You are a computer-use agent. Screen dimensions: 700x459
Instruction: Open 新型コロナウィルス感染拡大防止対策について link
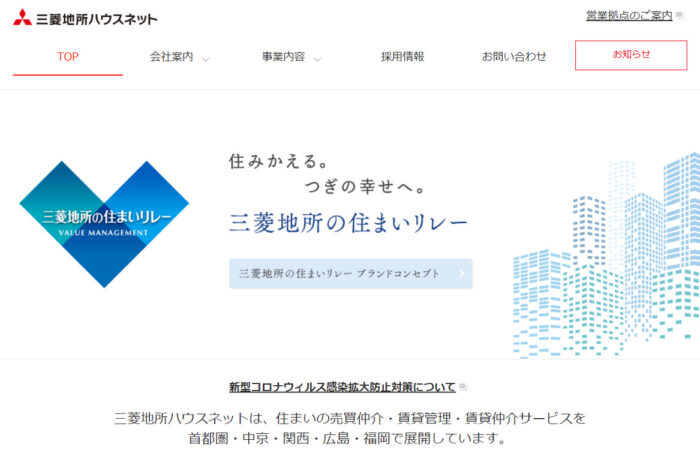point(342,387)
